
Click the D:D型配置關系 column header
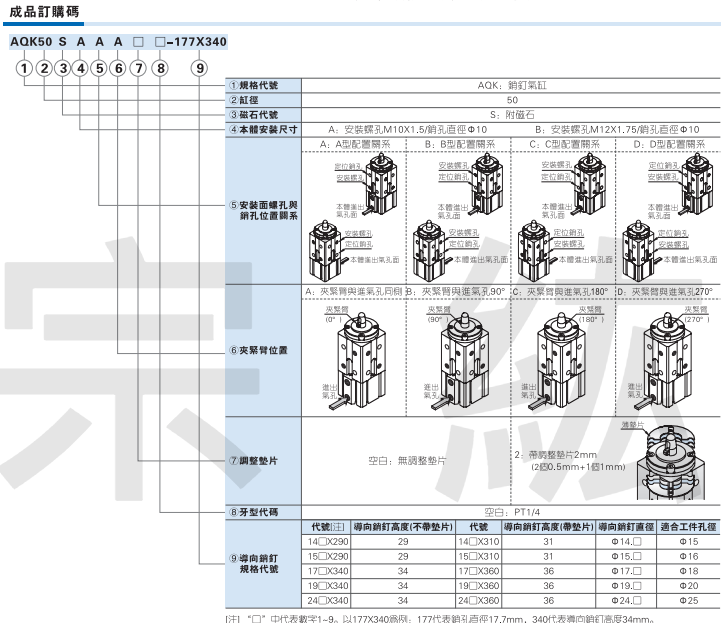[669, 145]
